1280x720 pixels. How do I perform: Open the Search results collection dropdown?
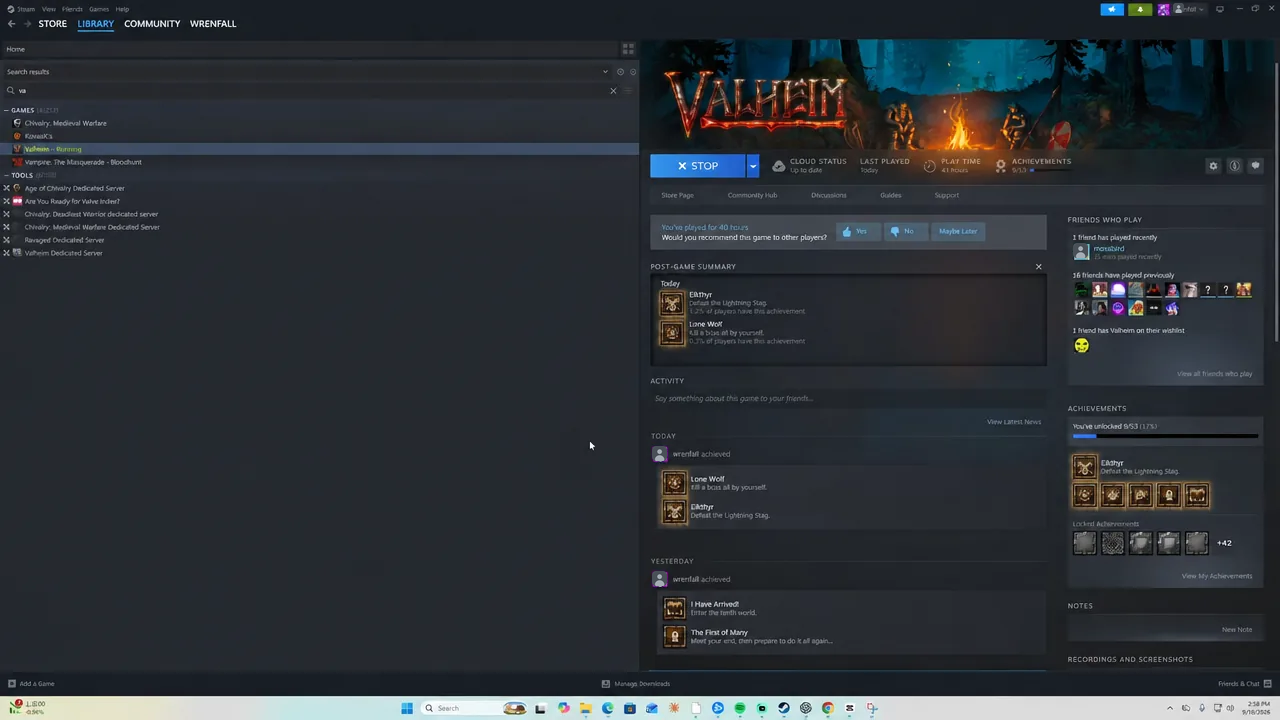click(x=605, y=72)
